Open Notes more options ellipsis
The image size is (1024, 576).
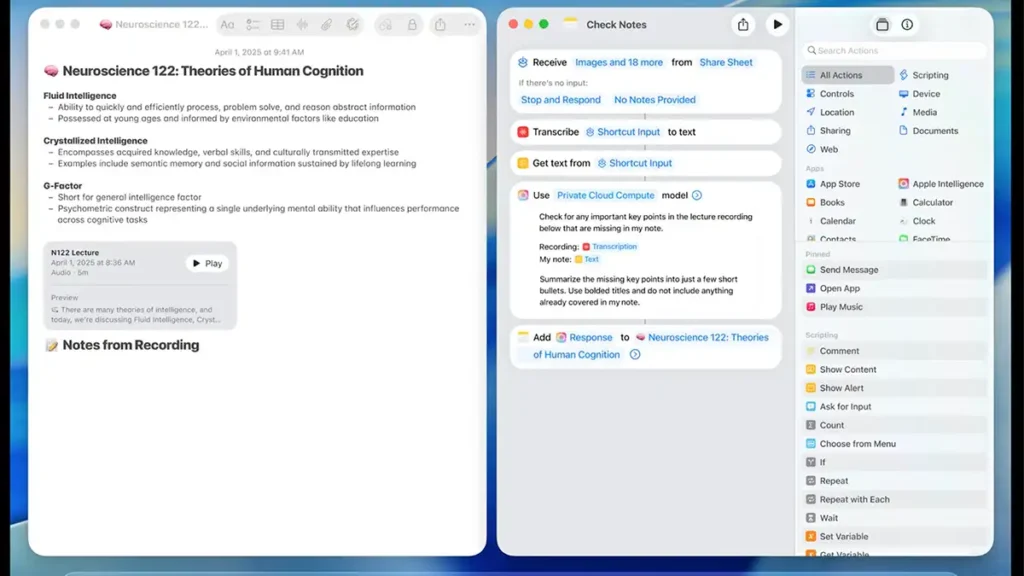click(469, 24)
